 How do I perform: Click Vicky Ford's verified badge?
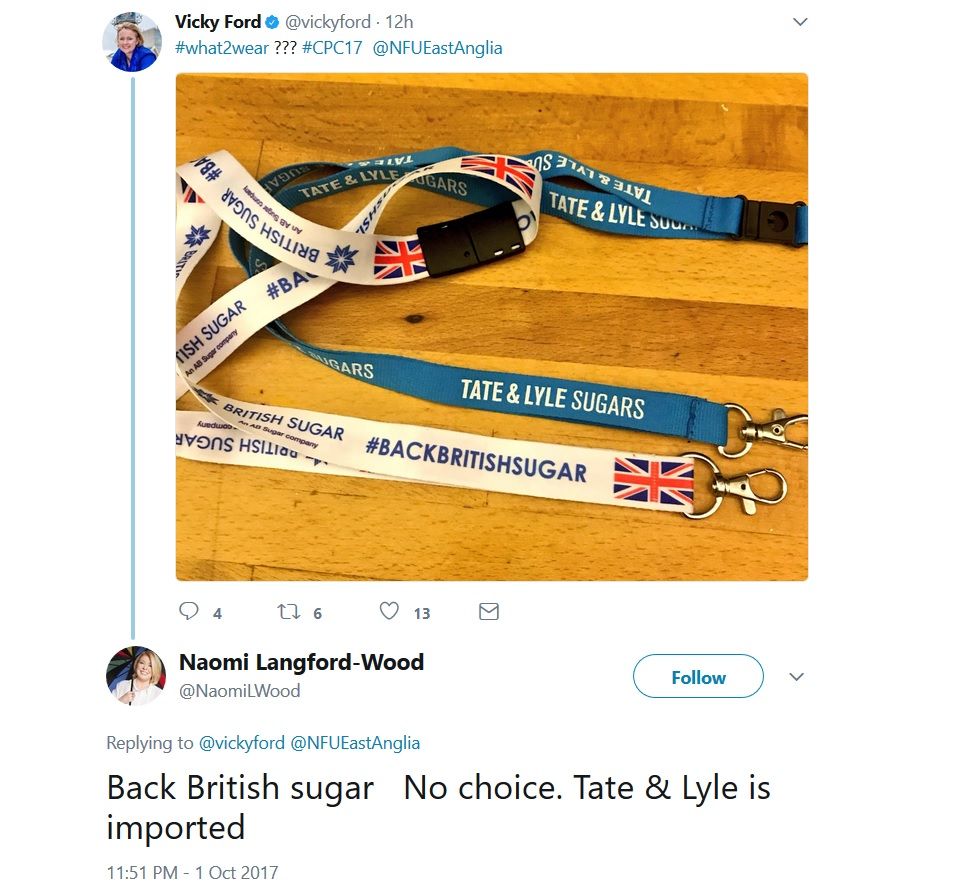[272, 22]
